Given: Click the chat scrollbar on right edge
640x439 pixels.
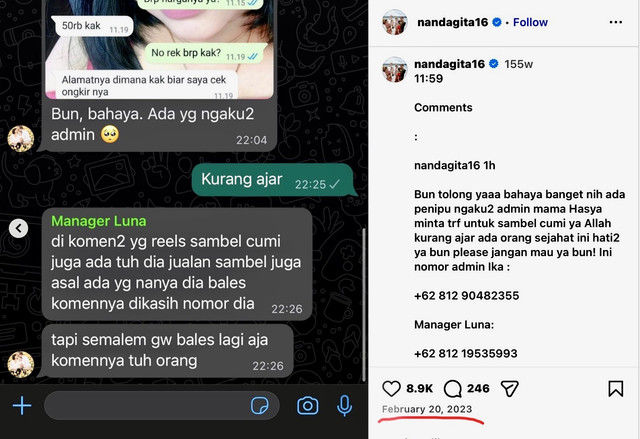Looking at the screenshot, I should pyautogui.click(x=364, y=304).
